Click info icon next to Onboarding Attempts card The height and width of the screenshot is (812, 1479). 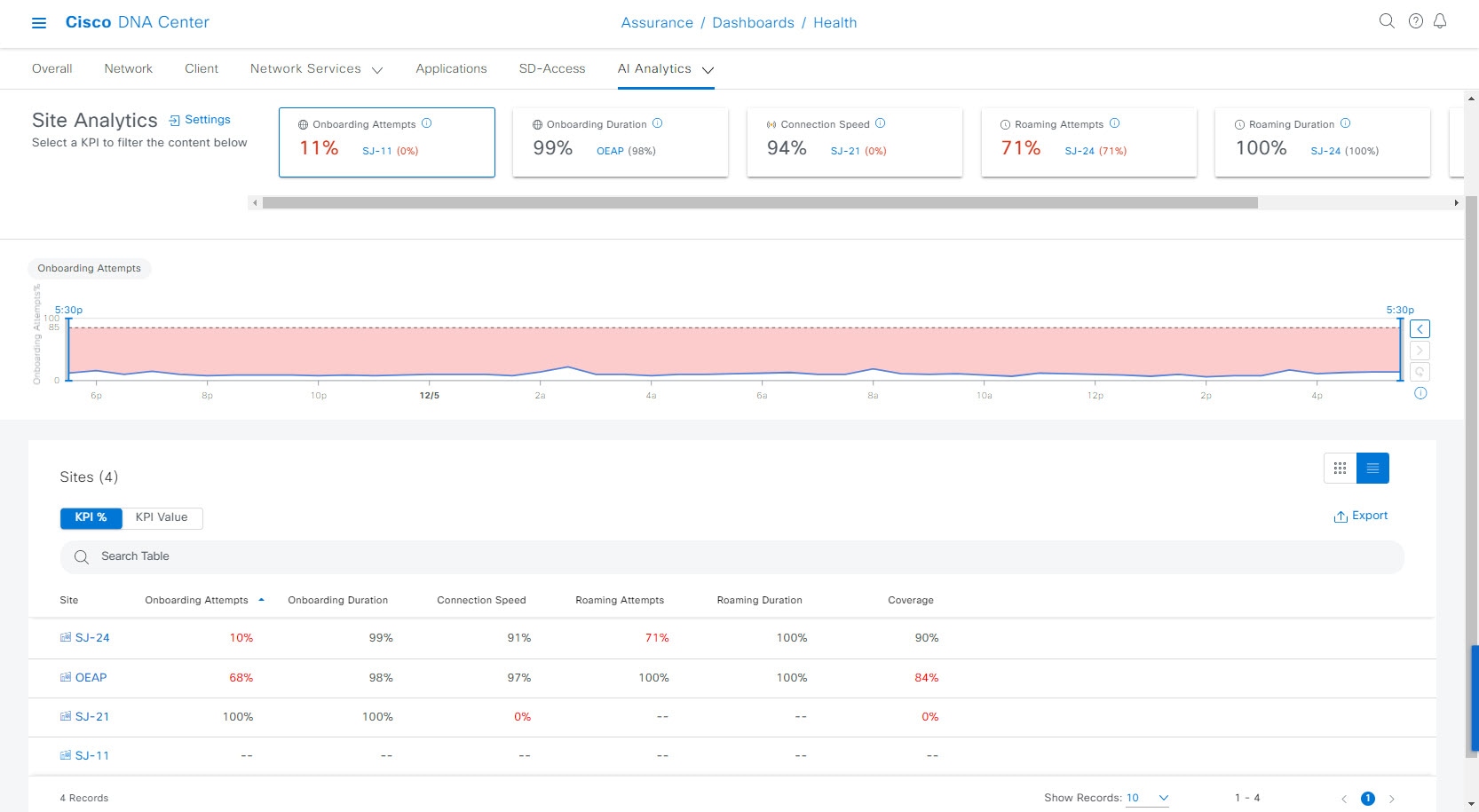click(x=426, y=123)
